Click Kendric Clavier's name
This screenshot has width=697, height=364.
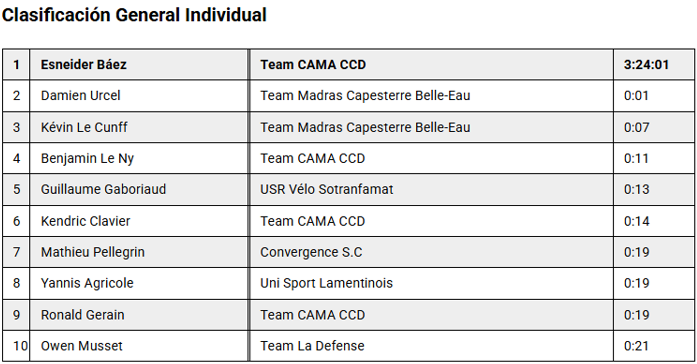(x=85, y=221)
